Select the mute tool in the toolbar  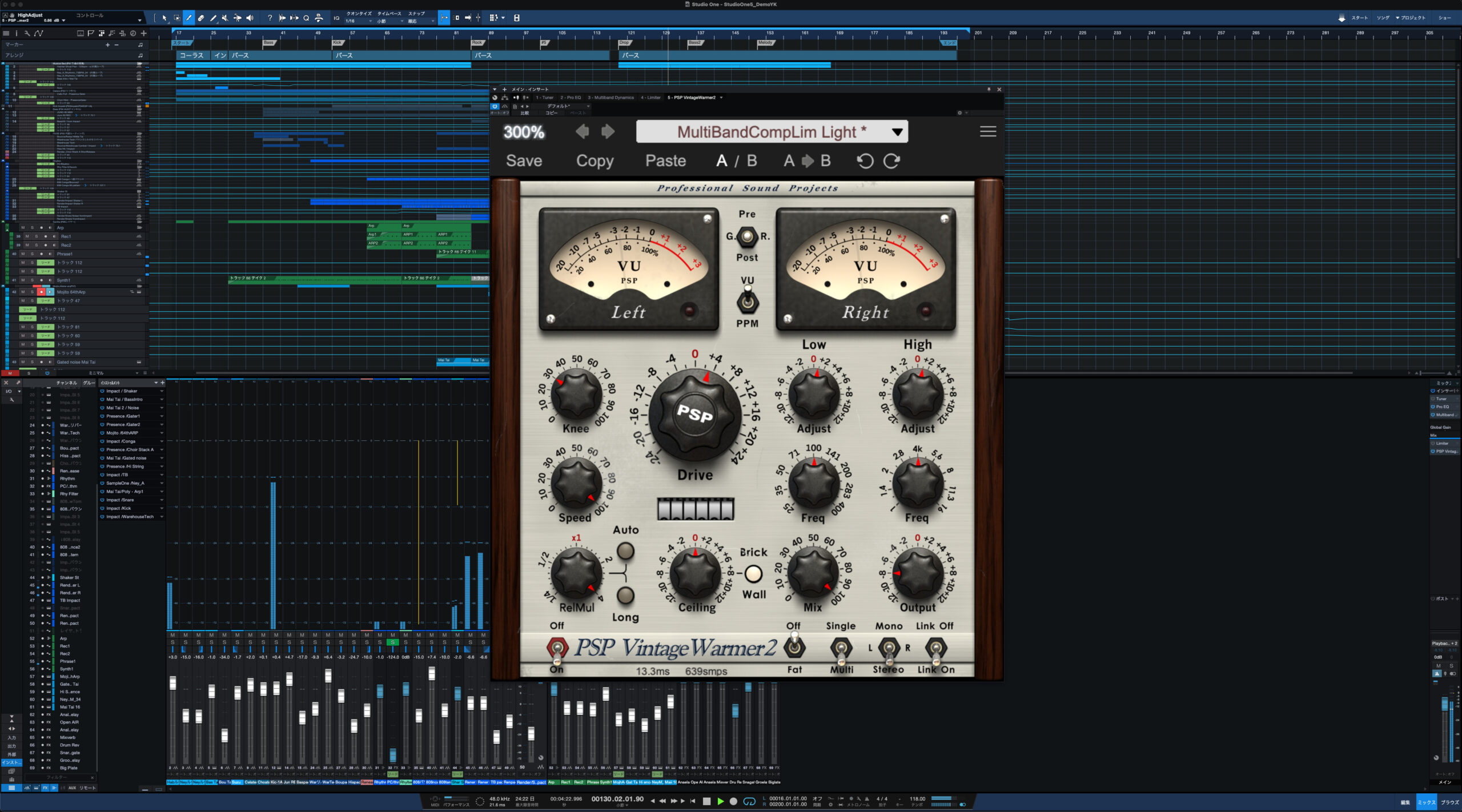click(x=225, y=18)
